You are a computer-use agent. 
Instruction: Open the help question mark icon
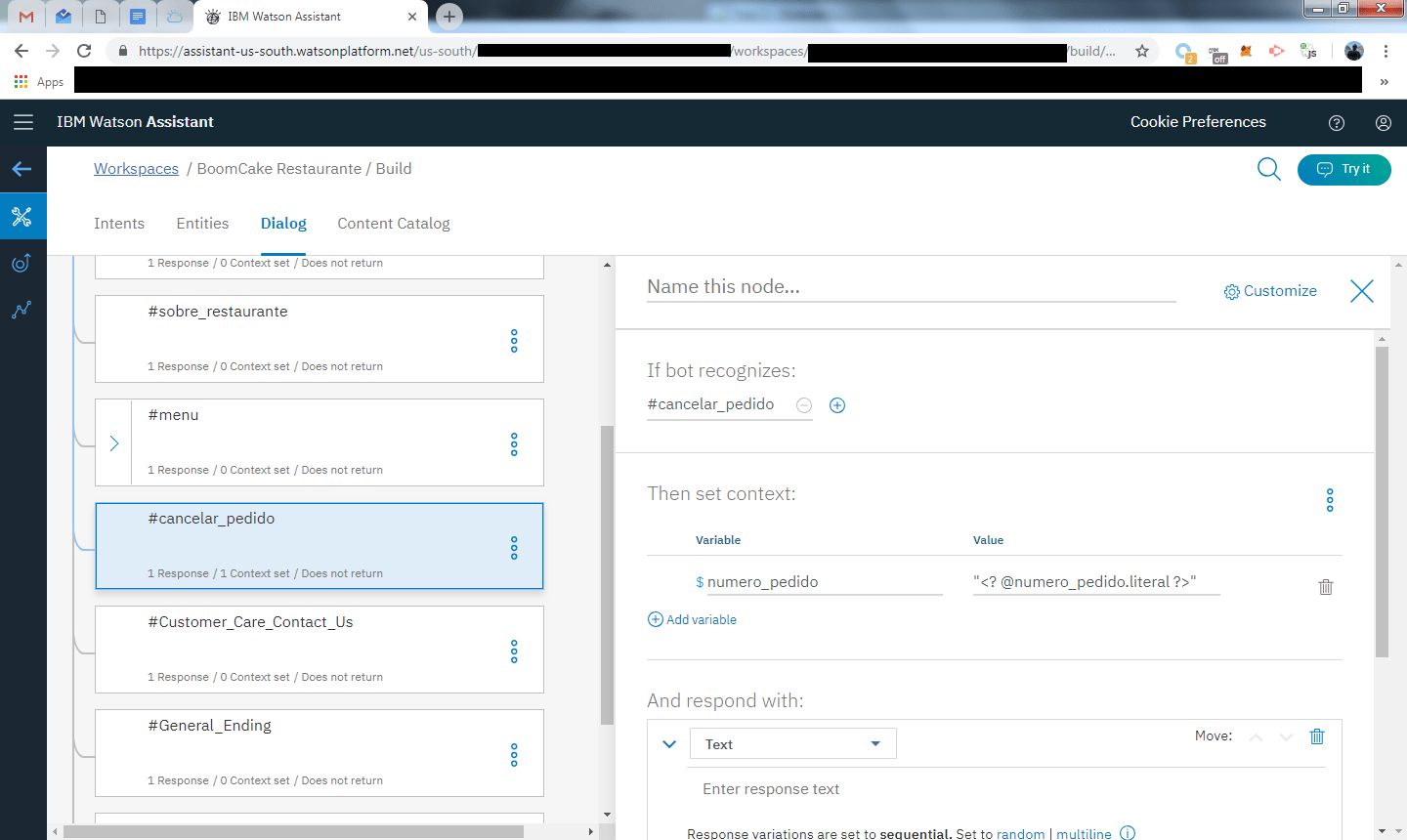tap(1337, 123)
